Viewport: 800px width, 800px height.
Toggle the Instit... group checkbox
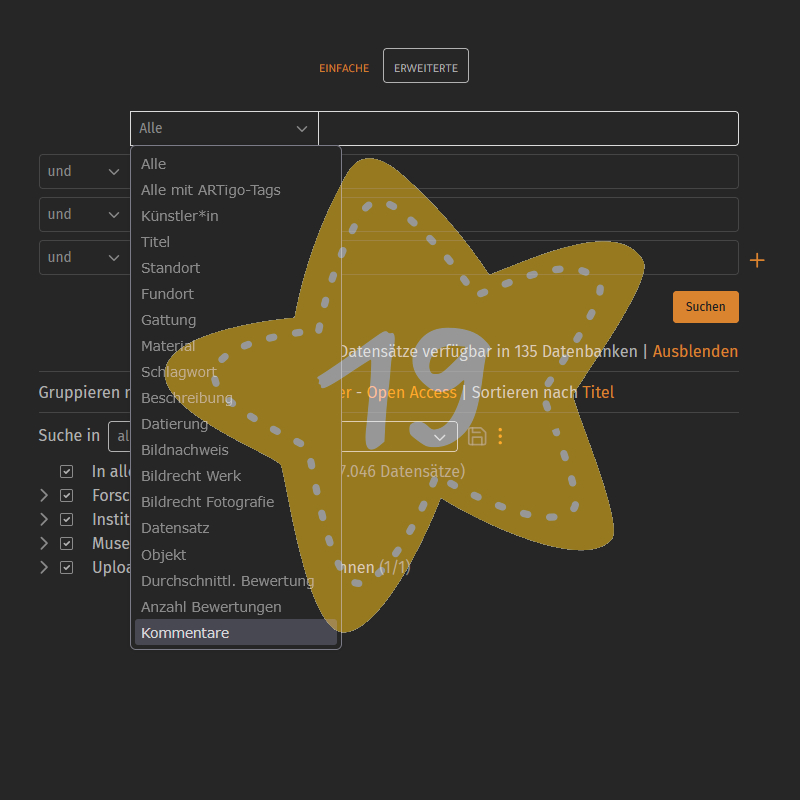pos(67,519)
